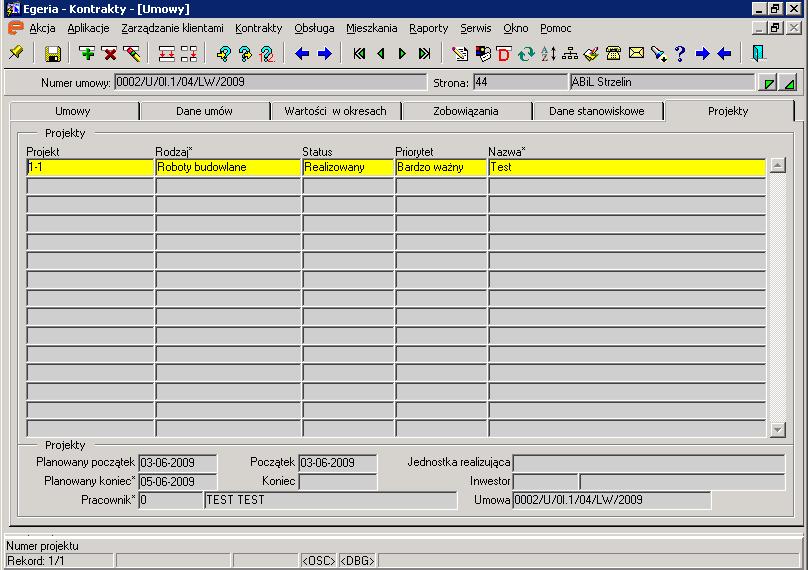Viewport: 808px width, 570px height.
Task: Click scrollbar up arrow of projects table
Action: pos(778,165)
